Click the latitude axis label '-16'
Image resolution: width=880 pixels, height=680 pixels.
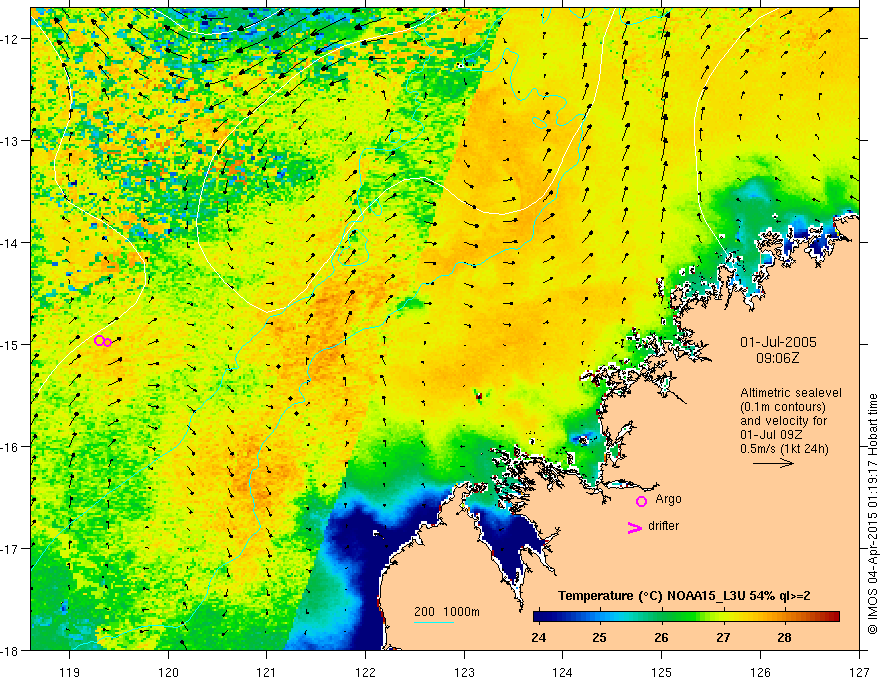(x=11, y=447)
